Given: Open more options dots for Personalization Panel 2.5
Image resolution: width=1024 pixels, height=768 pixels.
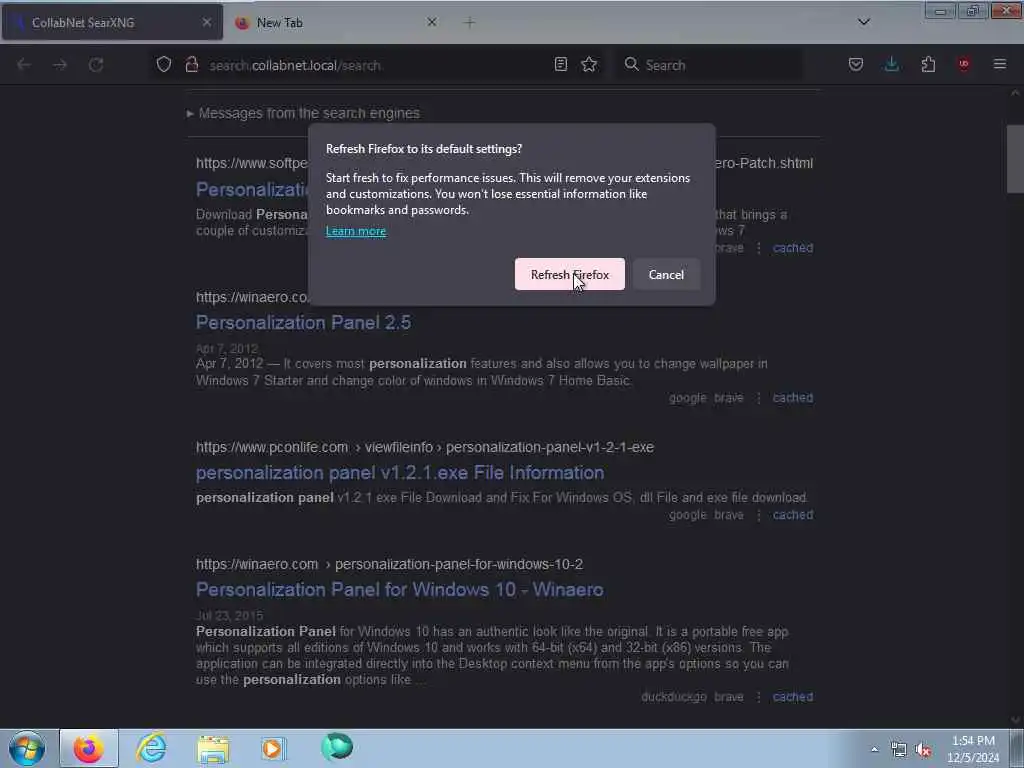Looking at the screenshot, I should pos(758,398).
